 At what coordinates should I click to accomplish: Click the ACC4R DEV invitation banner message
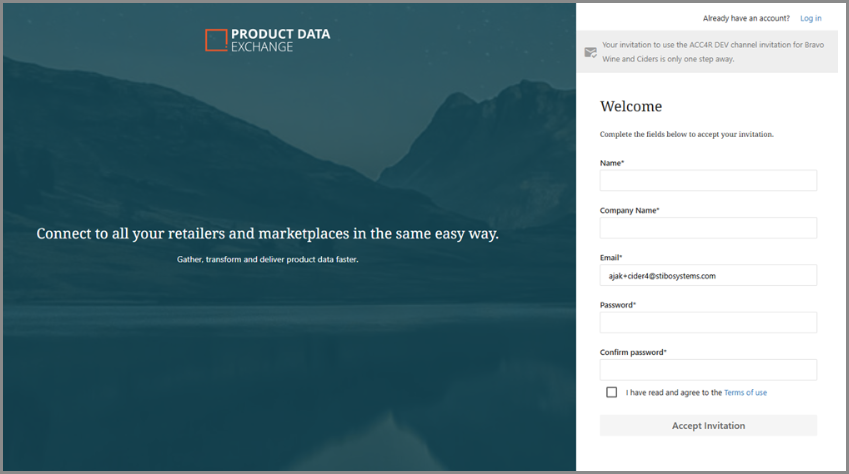pos(716,52)
